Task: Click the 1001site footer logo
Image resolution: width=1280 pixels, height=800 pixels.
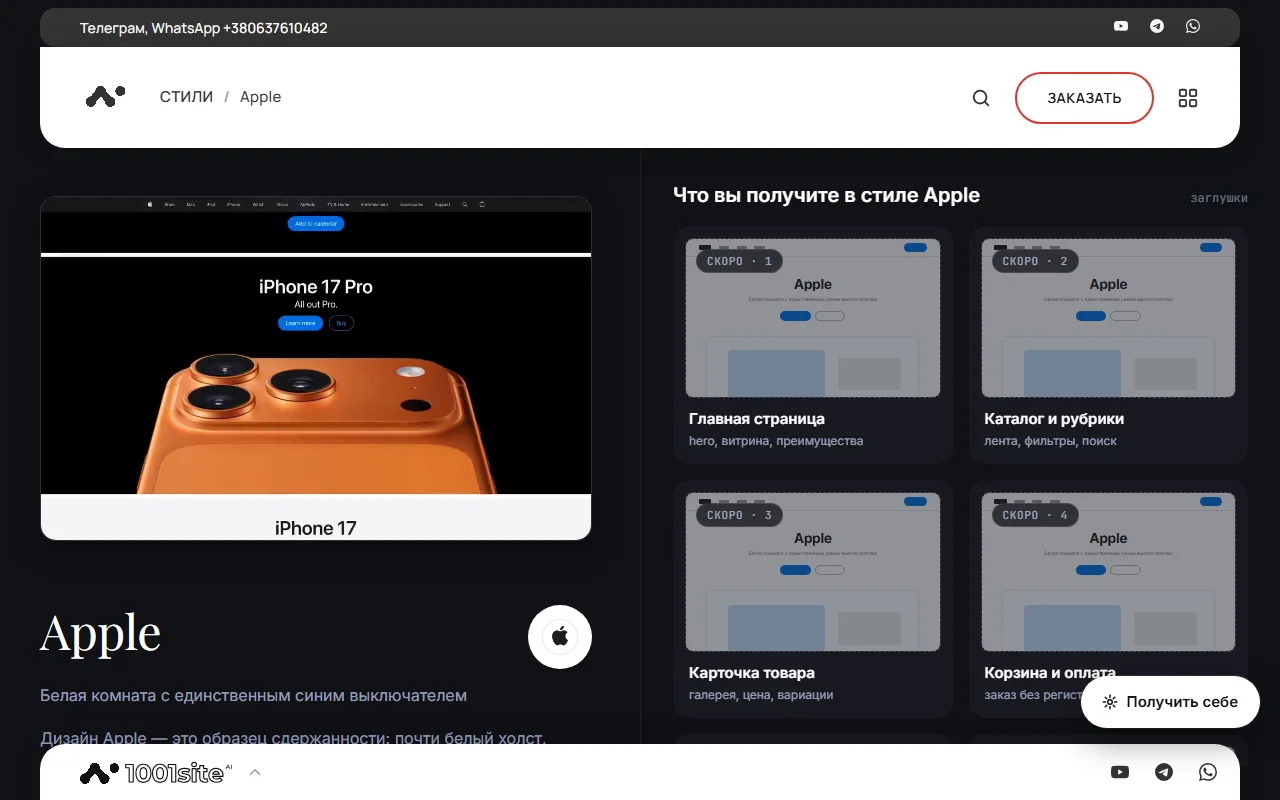Action: (x=156, y=772)
